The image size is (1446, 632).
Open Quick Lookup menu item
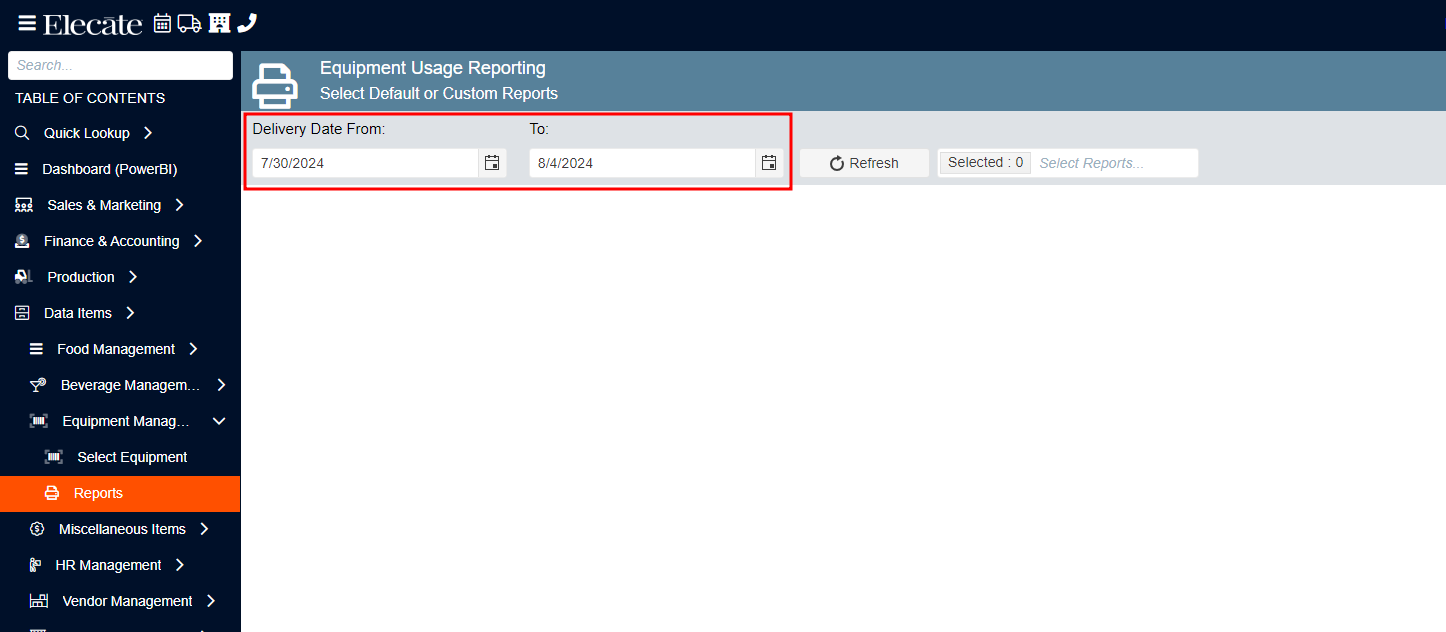click(87, 133)
